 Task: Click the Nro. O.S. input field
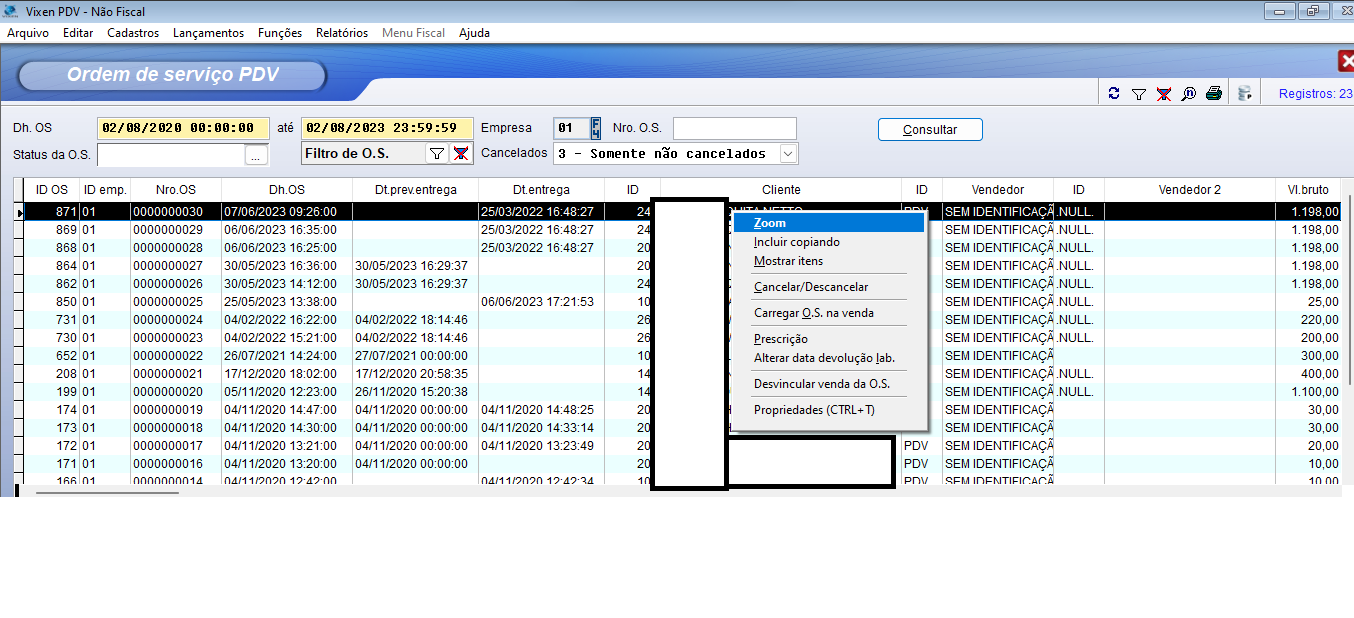(734, 129)
